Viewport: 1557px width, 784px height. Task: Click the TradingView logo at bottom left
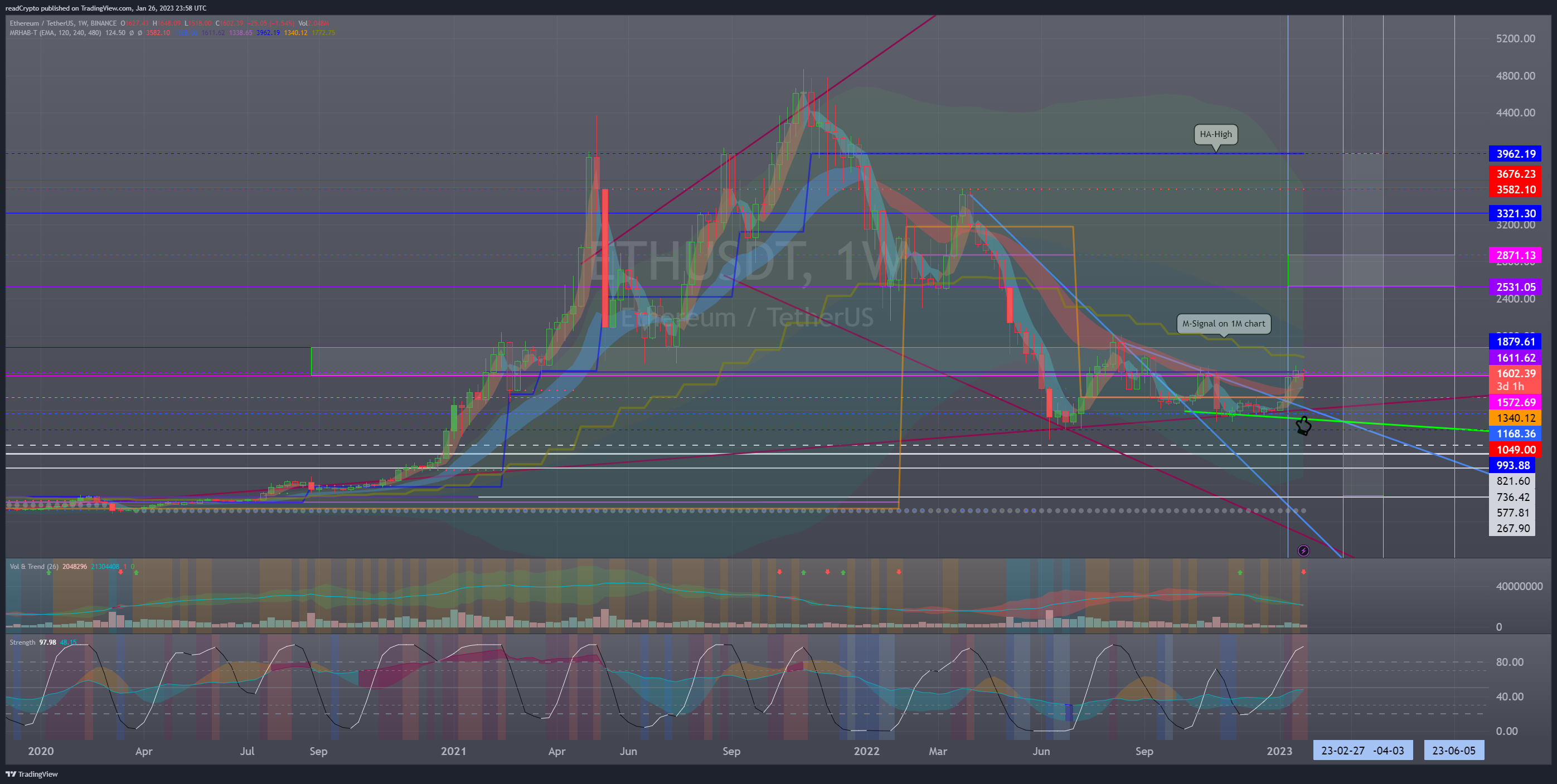[x=31, y=774]
